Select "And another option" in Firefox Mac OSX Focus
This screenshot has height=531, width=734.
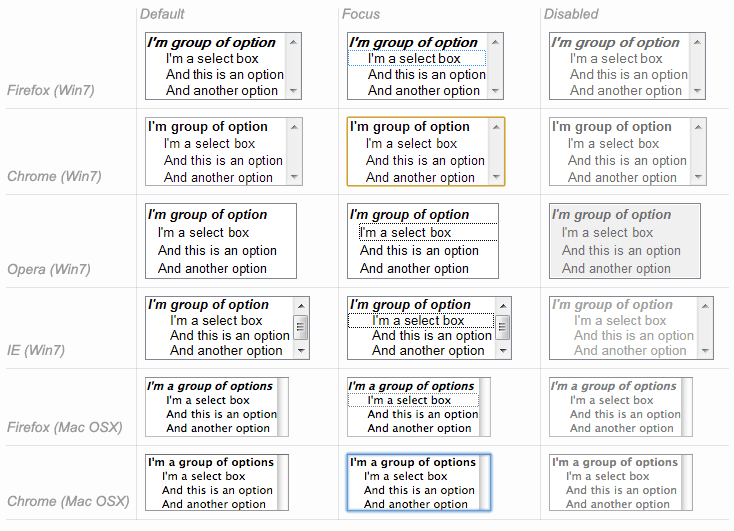[419, 428]
